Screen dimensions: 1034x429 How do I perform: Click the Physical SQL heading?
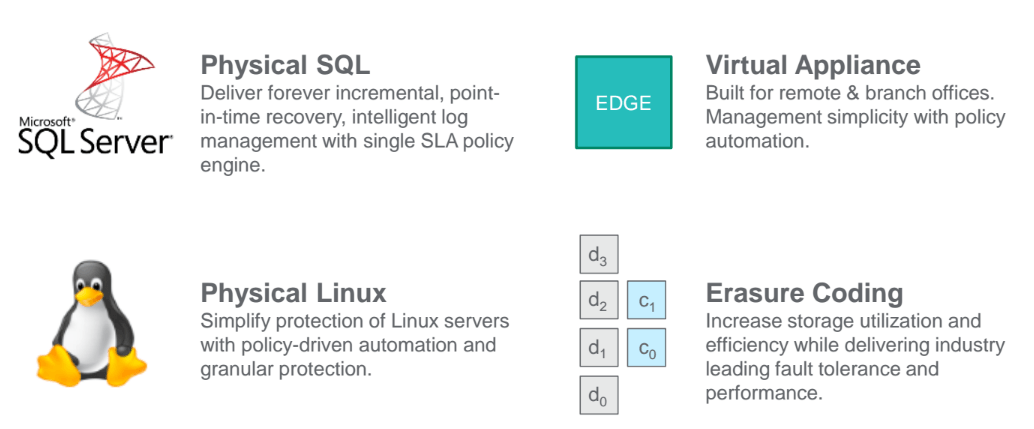[286, 65]
